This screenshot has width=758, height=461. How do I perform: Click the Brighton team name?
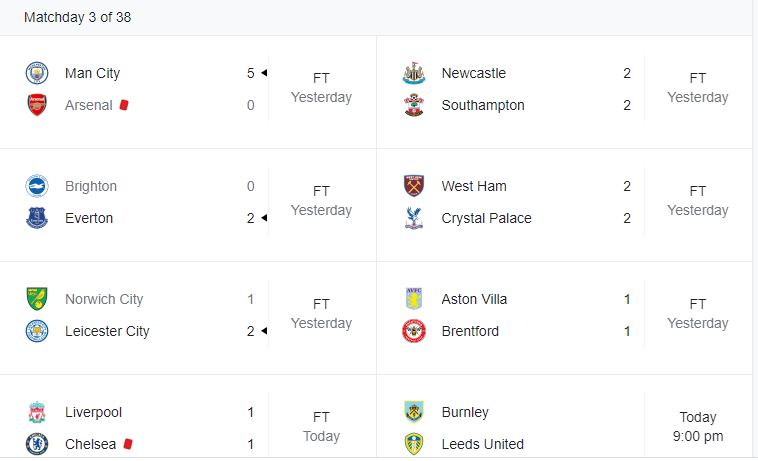pos(91,186)
